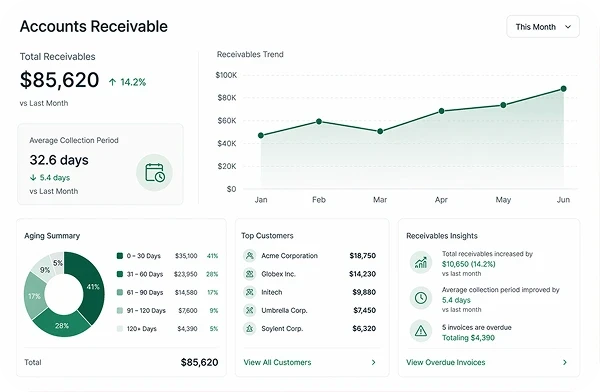Screen dimensions: 600x392
Task: Click the Globex Inc. customer icon
Action: (x=249, y=274)
